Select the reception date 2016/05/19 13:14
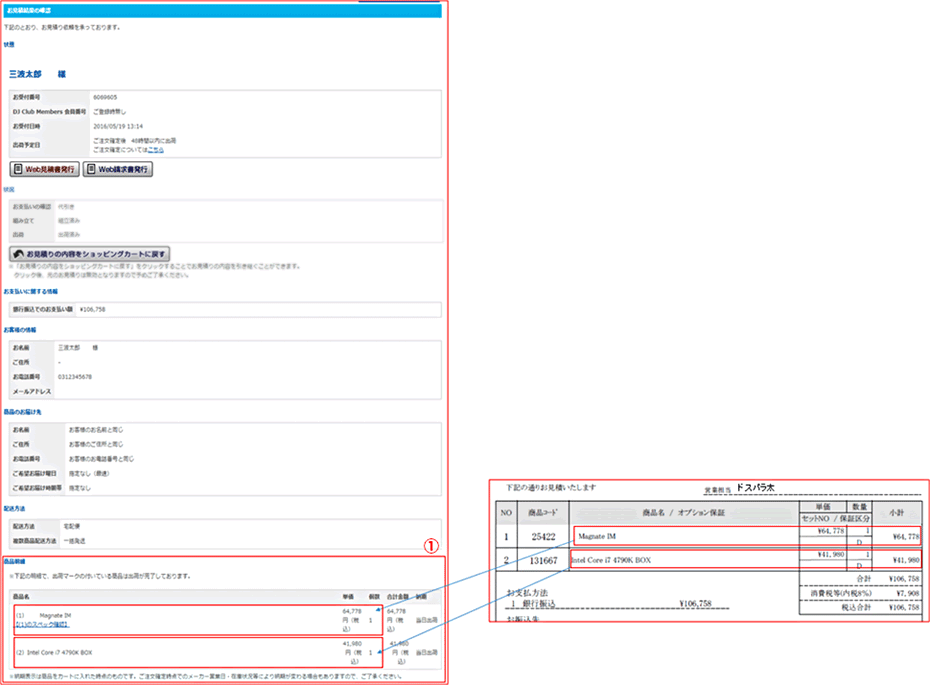 click(x=118, y=126)
